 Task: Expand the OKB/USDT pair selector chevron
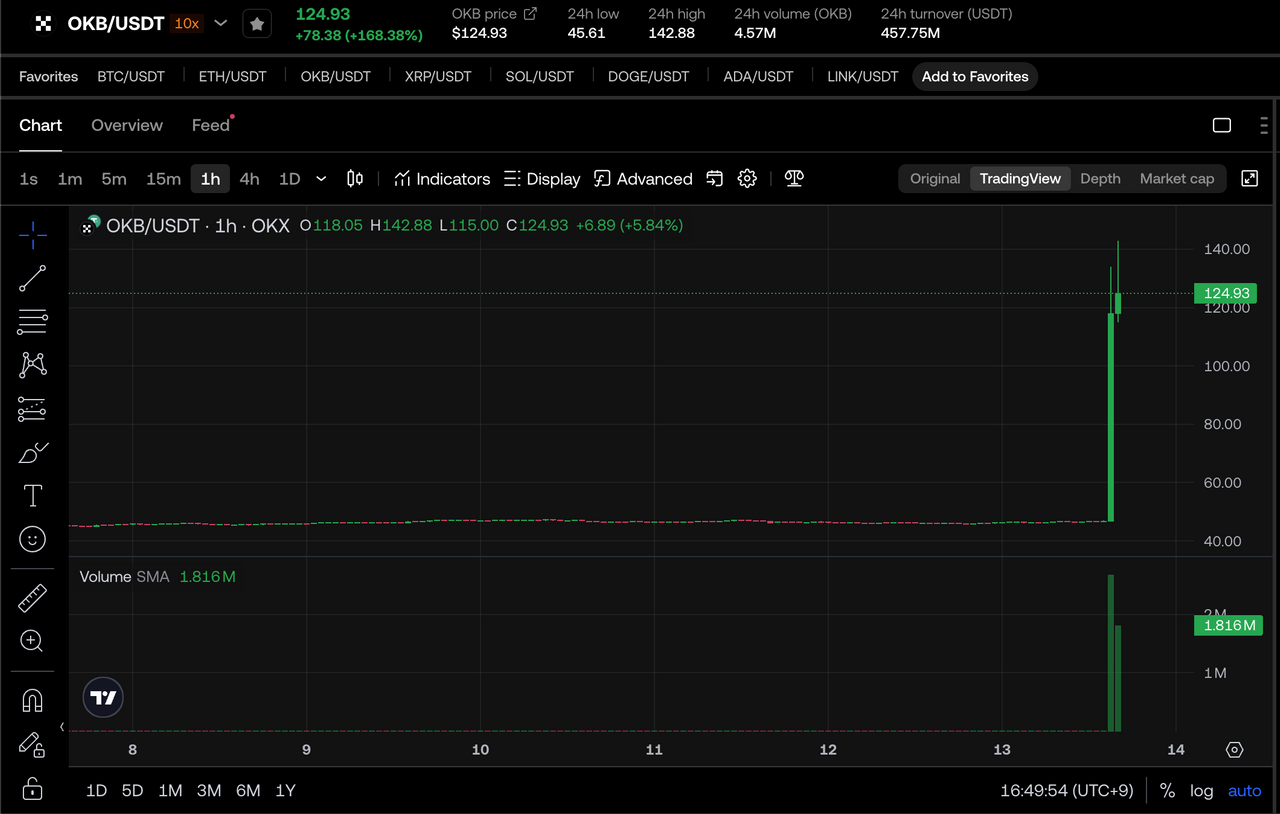click(221, 23)
